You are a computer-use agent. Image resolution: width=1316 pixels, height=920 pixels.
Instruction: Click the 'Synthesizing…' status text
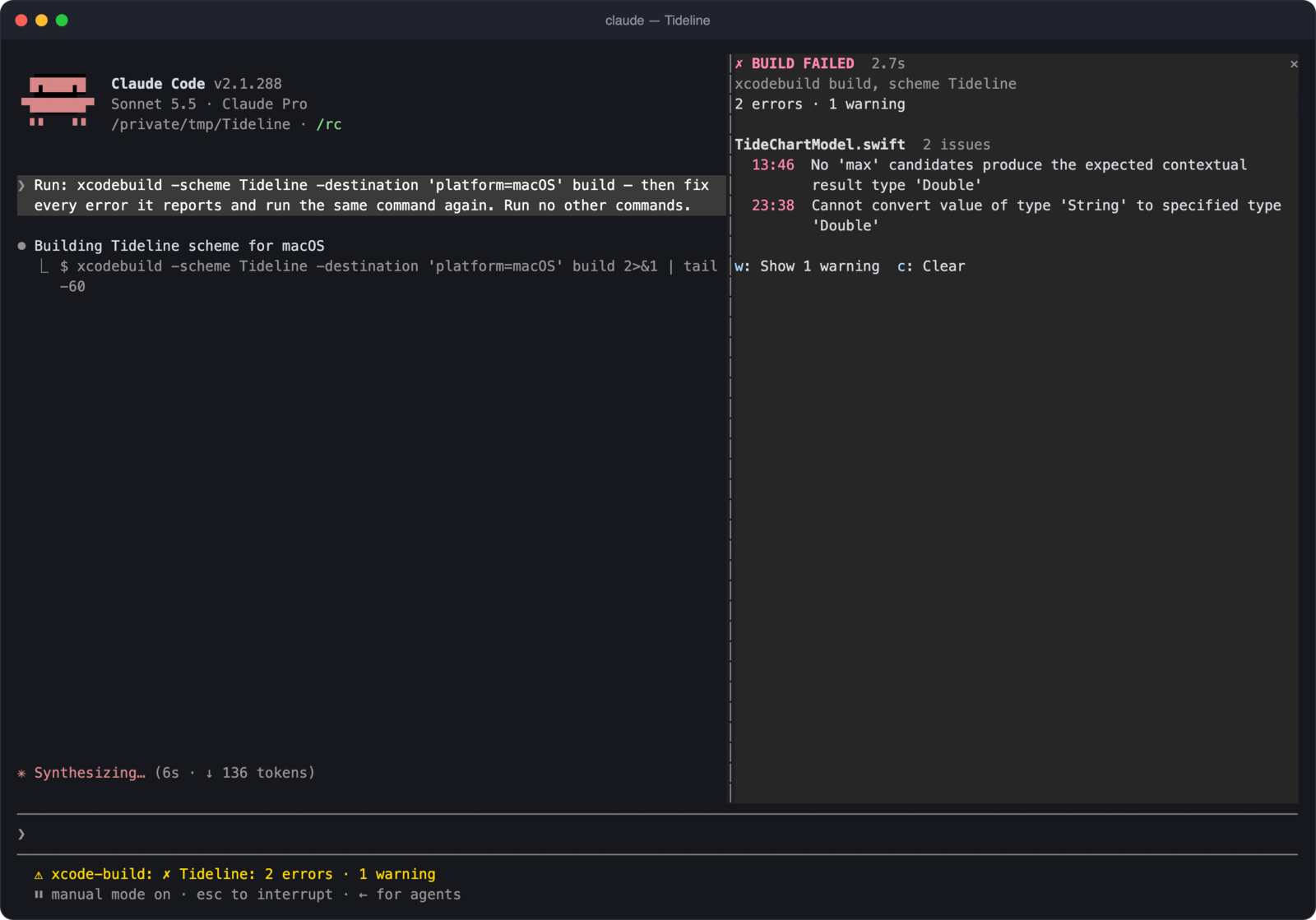(90, 774)
